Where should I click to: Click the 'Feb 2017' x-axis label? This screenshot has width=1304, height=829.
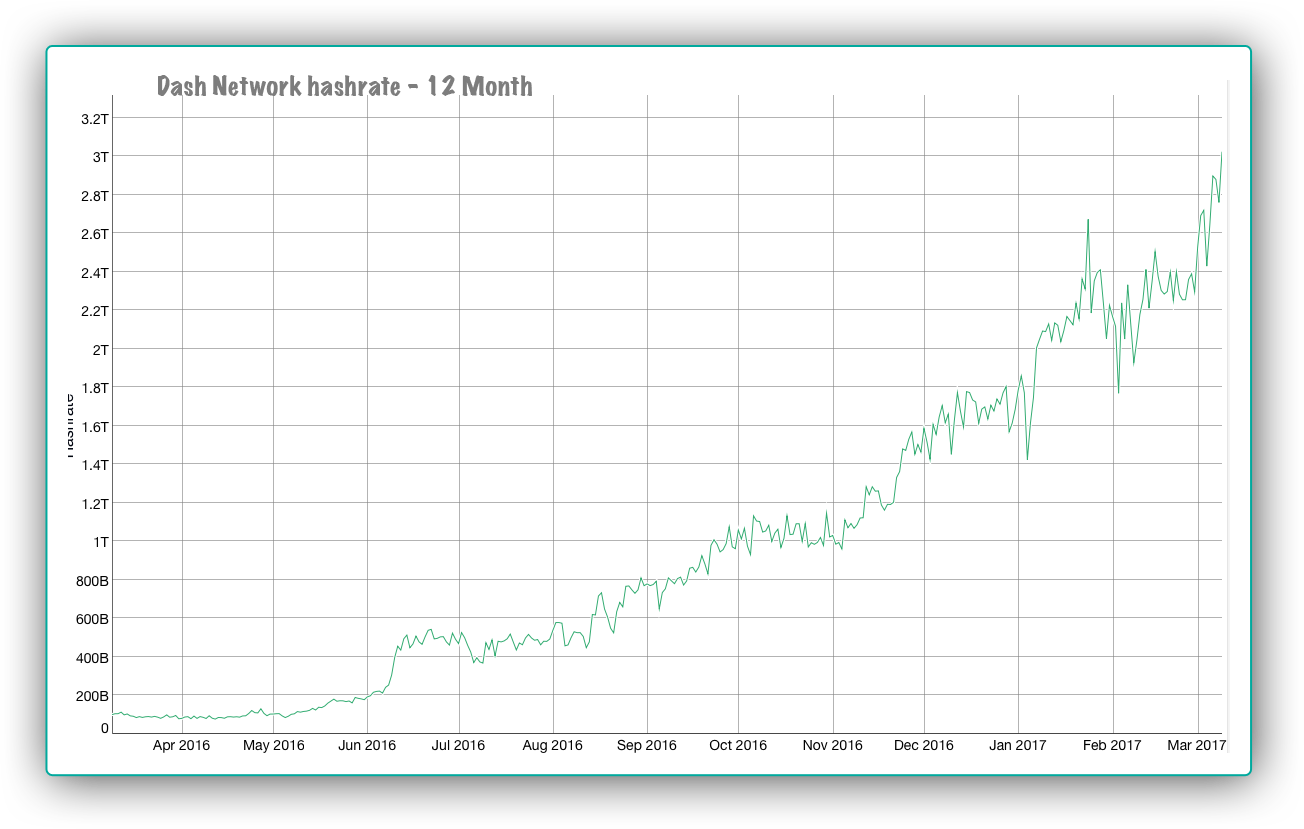pos(1112,746)
